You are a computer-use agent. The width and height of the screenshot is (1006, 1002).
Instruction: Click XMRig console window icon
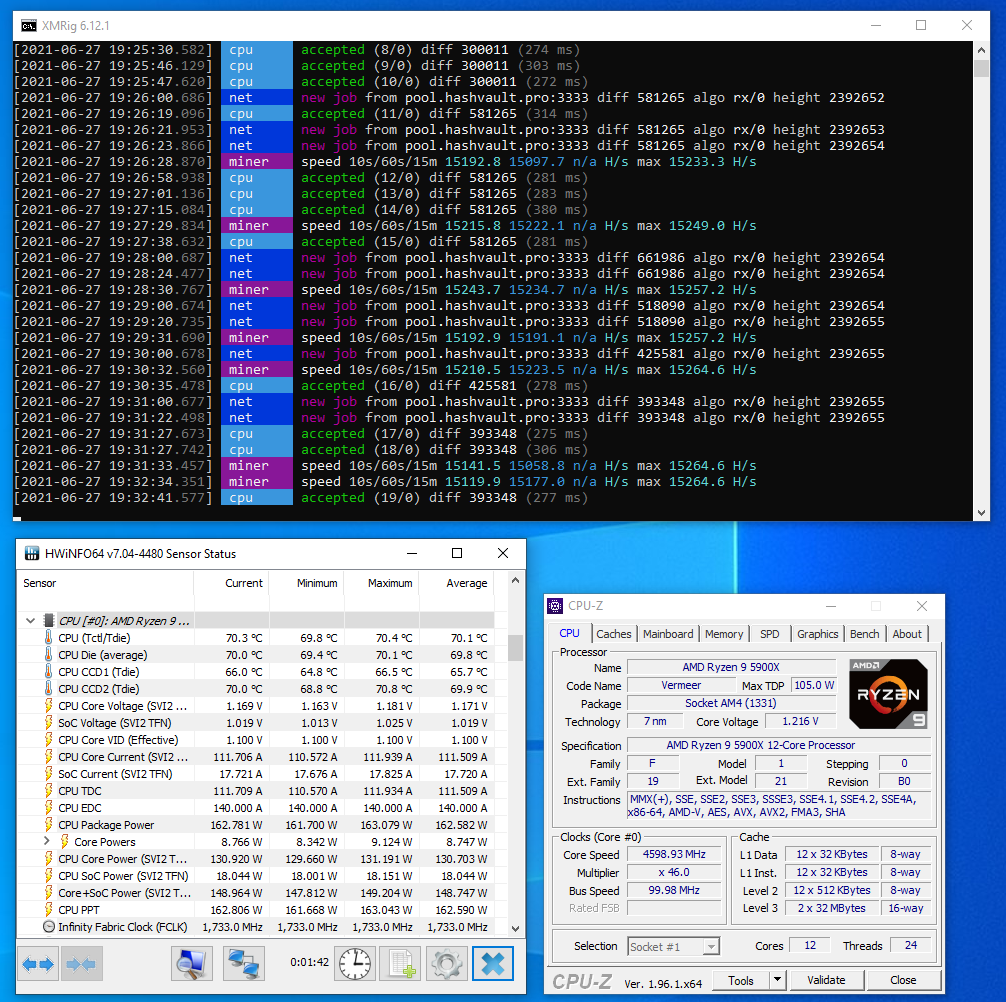[x=29, y=26]
